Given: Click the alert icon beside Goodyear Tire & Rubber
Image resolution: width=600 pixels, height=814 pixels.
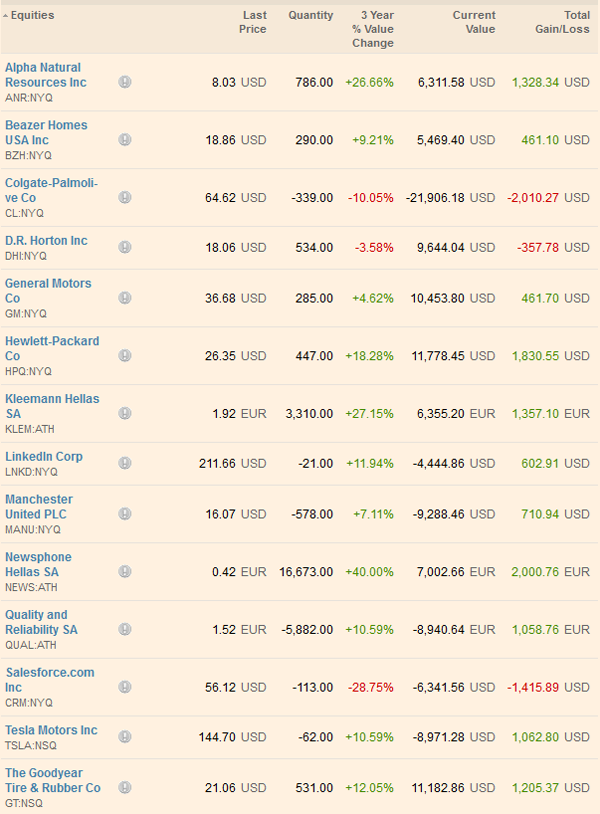Looking at the screenshot, I should tap(125, 788).
